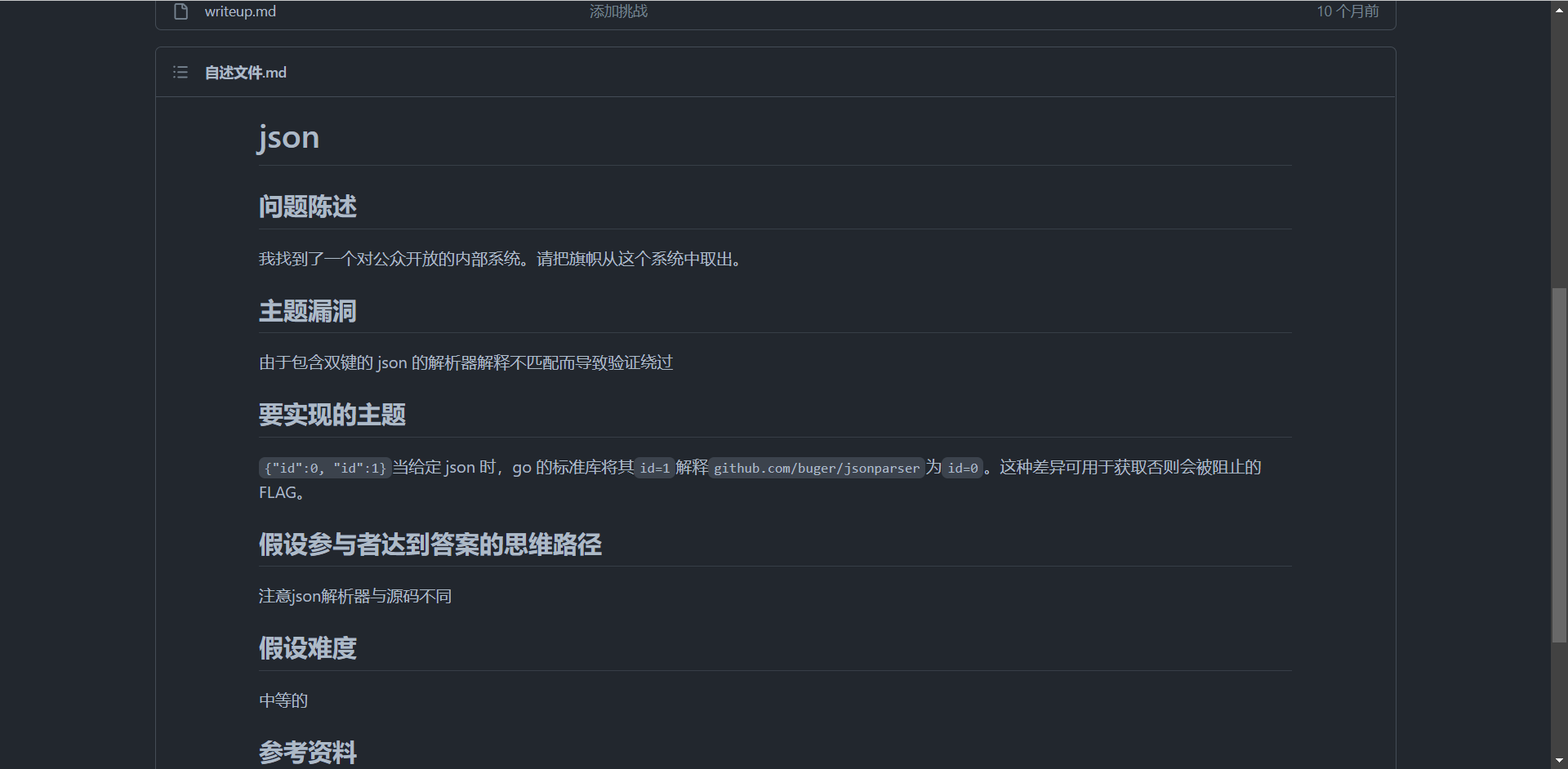The height and width of the screenshot is (769, 1568).
Task: Click the 问题陈述 heading
Action: pyautogui.click(x=308, y=207)
